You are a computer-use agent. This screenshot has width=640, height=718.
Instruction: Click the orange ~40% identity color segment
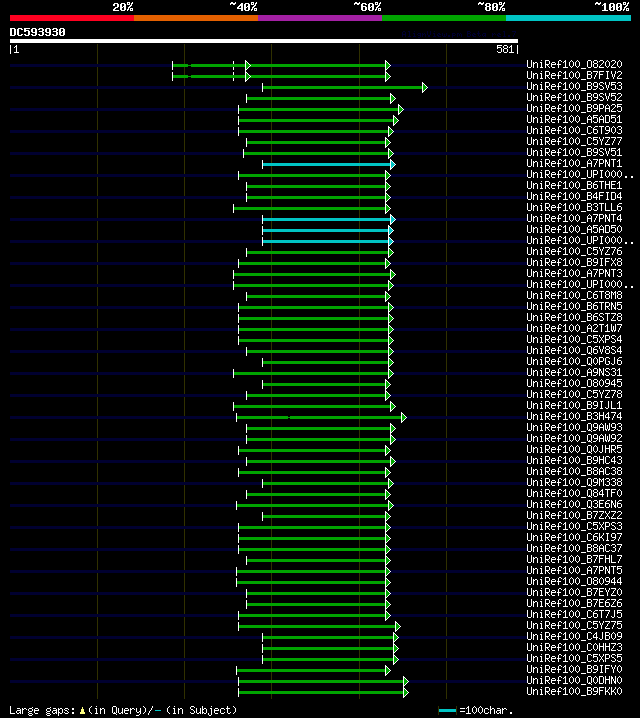click(x=196, y=18)
